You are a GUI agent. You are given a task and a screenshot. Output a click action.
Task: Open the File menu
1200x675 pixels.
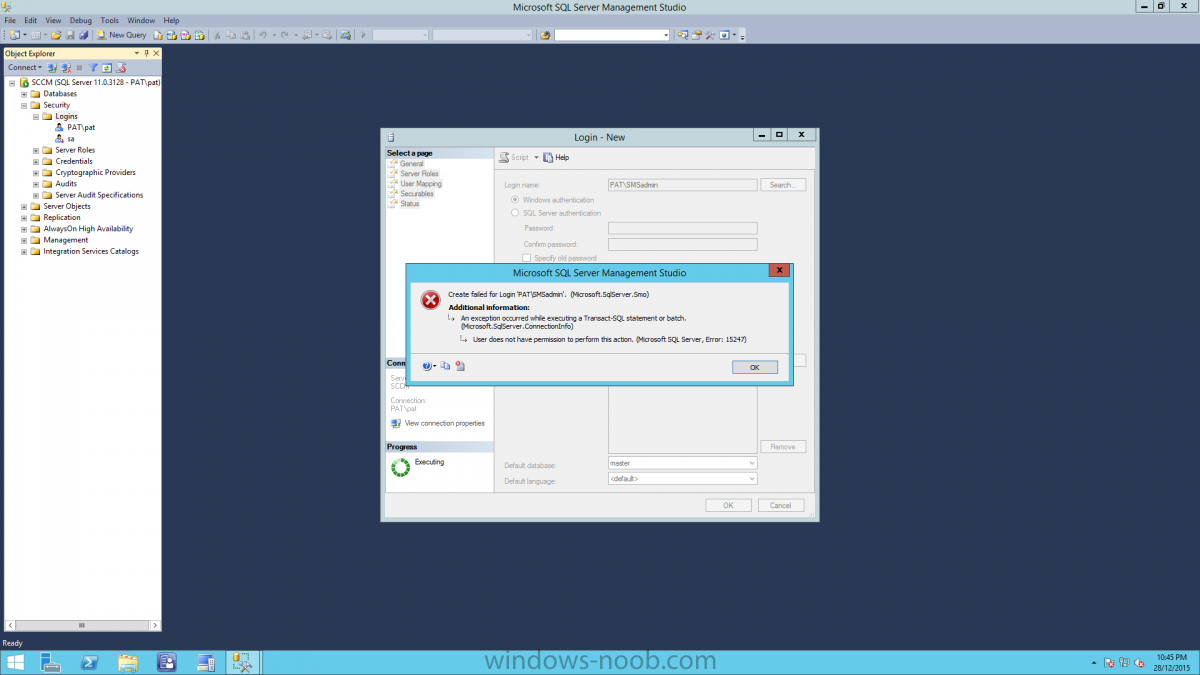[x=10, y=20]
